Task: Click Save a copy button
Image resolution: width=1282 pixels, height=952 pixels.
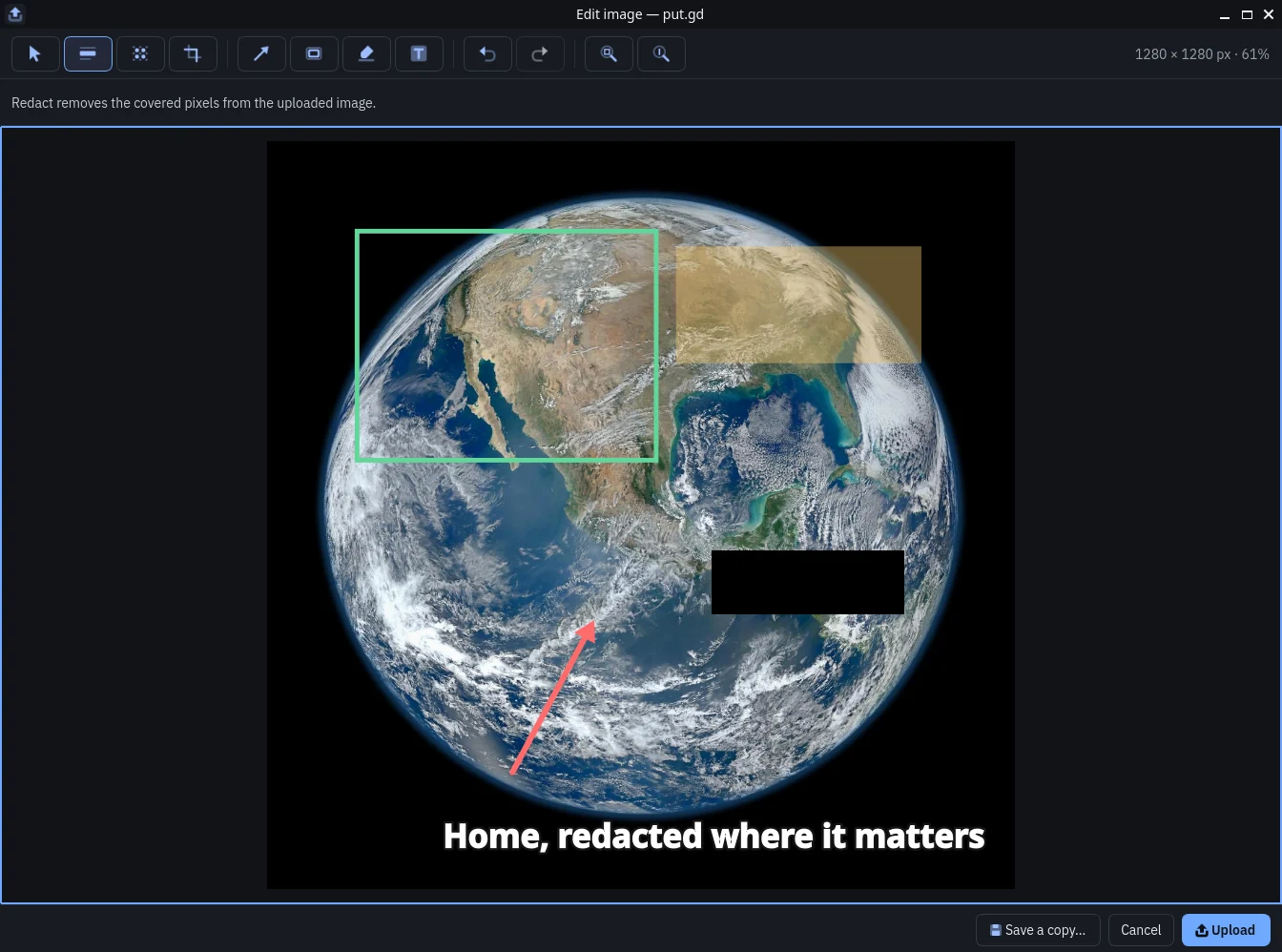Action: click(1038, 930)
